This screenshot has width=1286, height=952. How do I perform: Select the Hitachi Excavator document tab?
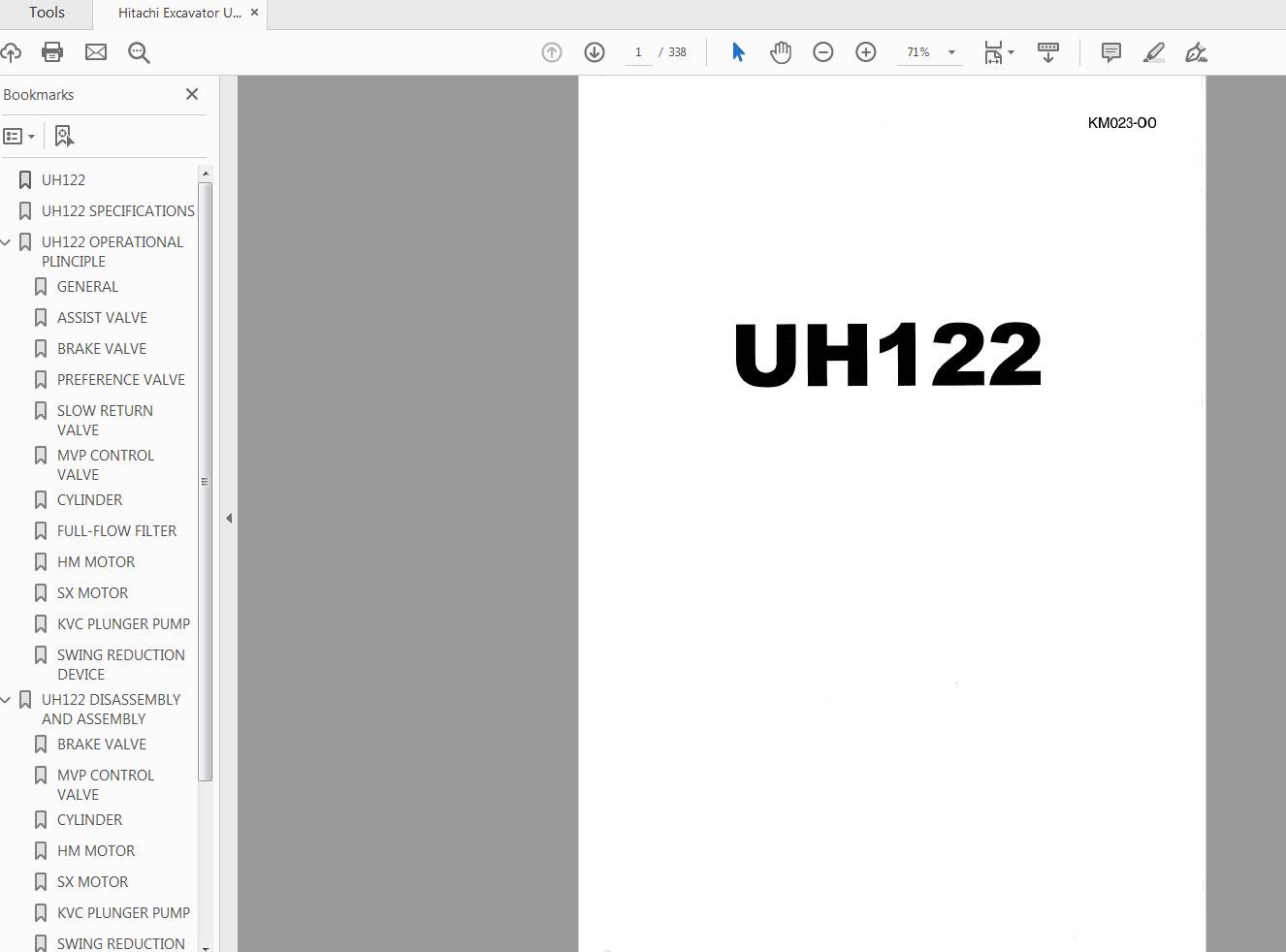[x=179, y=13]
